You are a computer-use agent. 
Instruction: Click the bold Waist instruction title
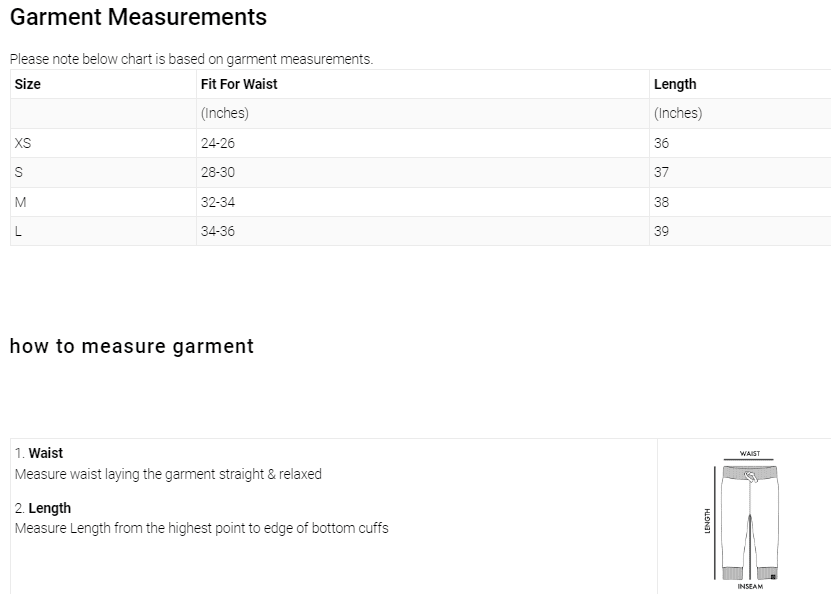[x=45, y=453]
